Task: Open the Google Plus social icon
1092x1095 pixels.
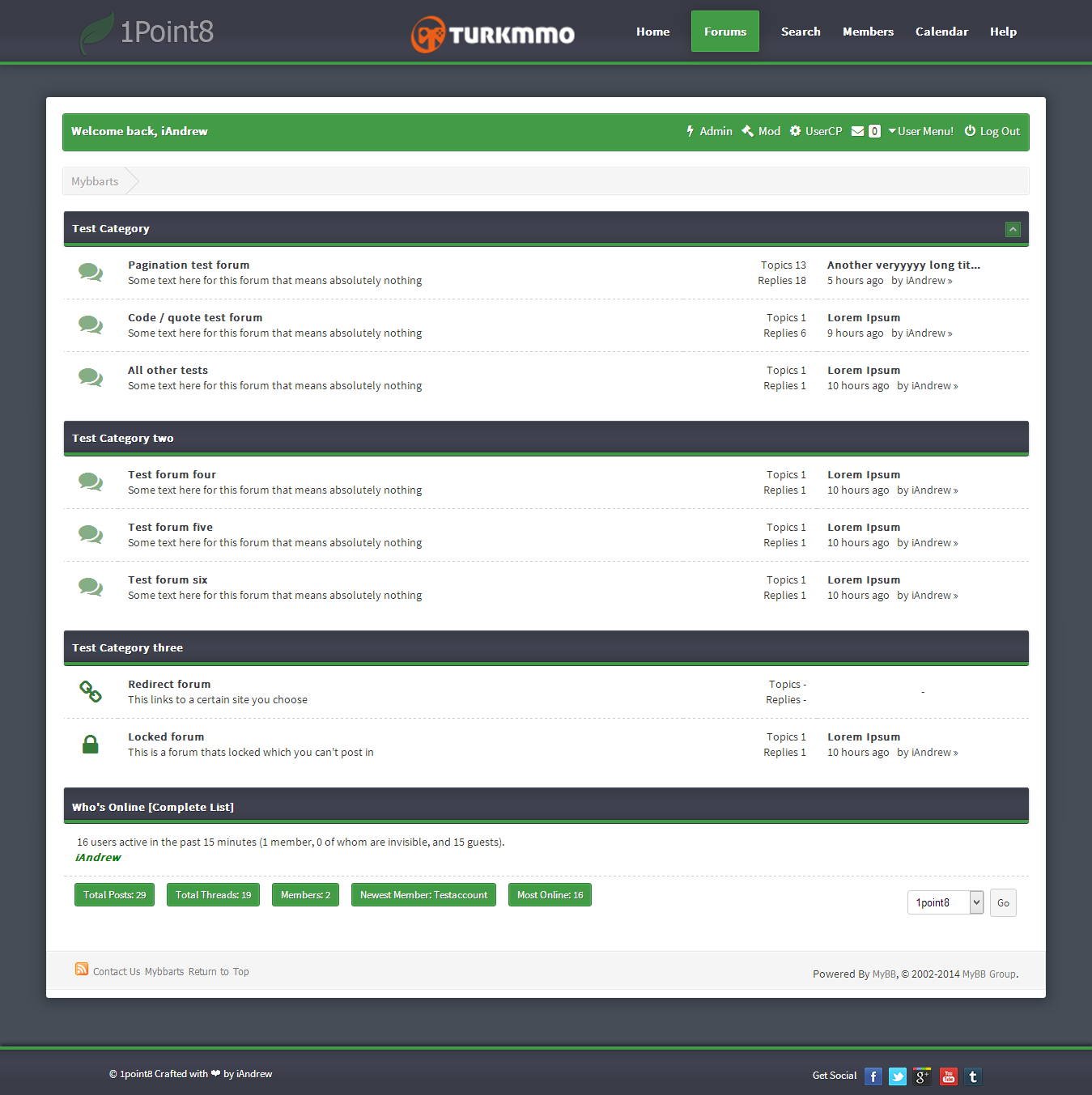Action: click(x=923, y=1076)
